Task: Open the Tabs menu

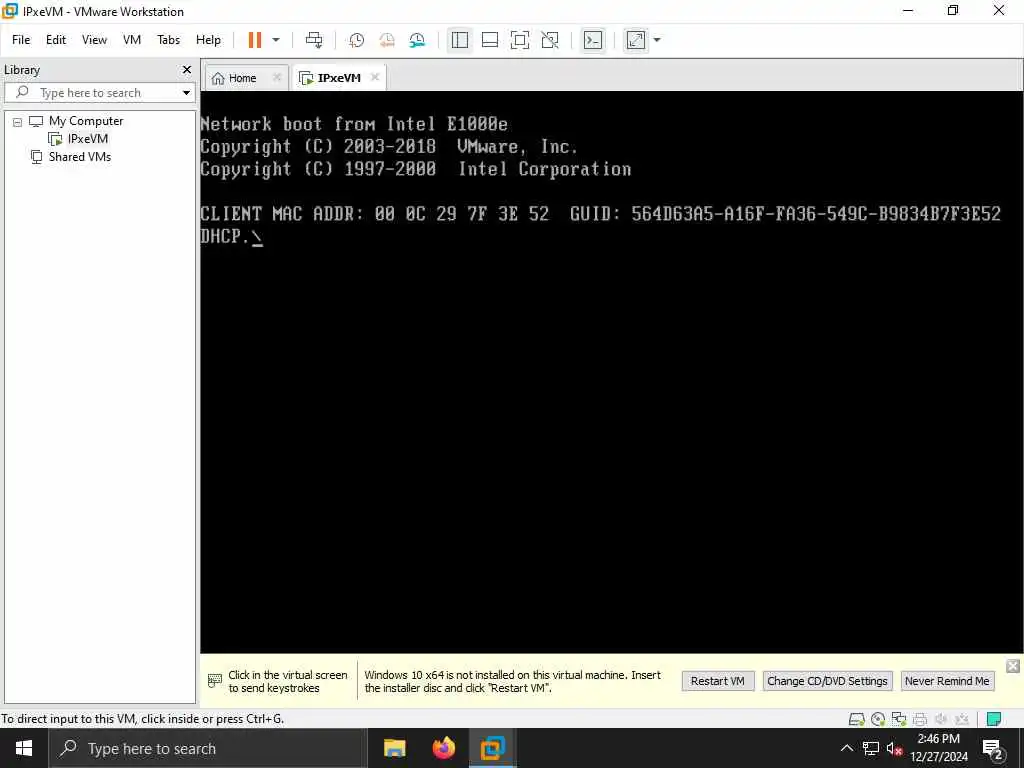Action: click(x=168, y=40)
